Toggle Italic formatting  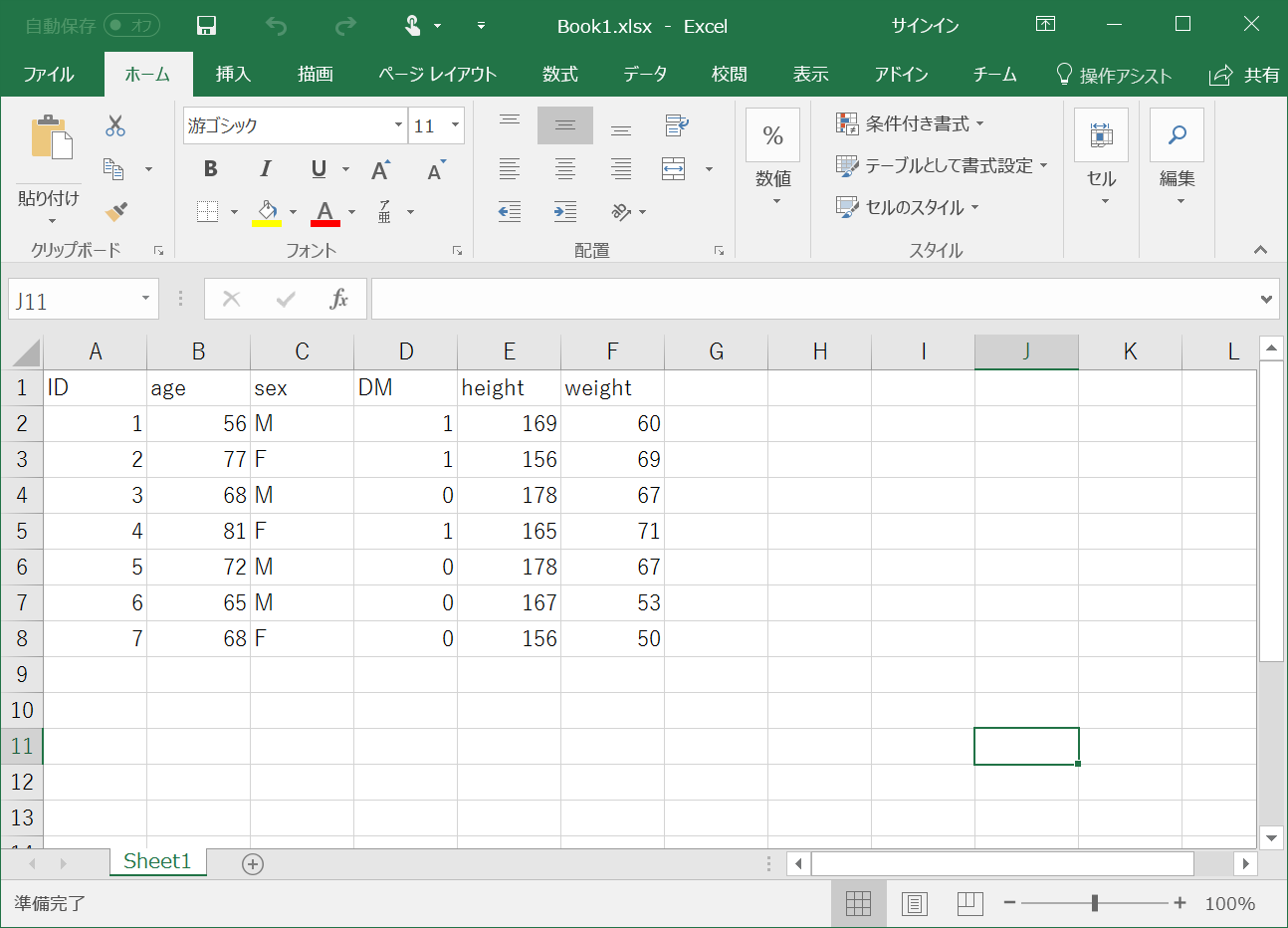tap(265, 169)
